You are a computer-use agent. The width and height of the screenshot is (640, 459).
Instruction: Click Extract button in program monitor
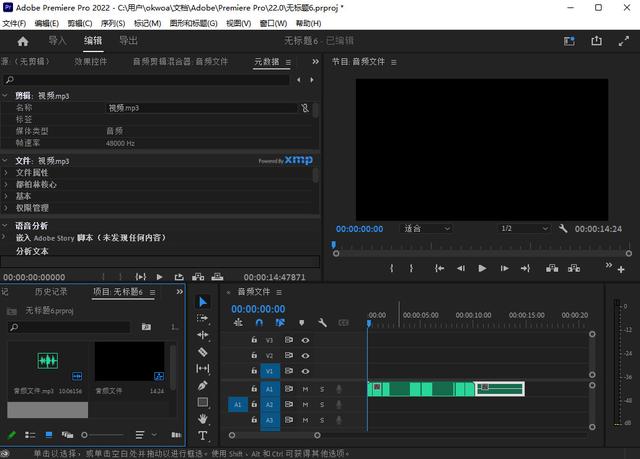click(x=574, y=268)
